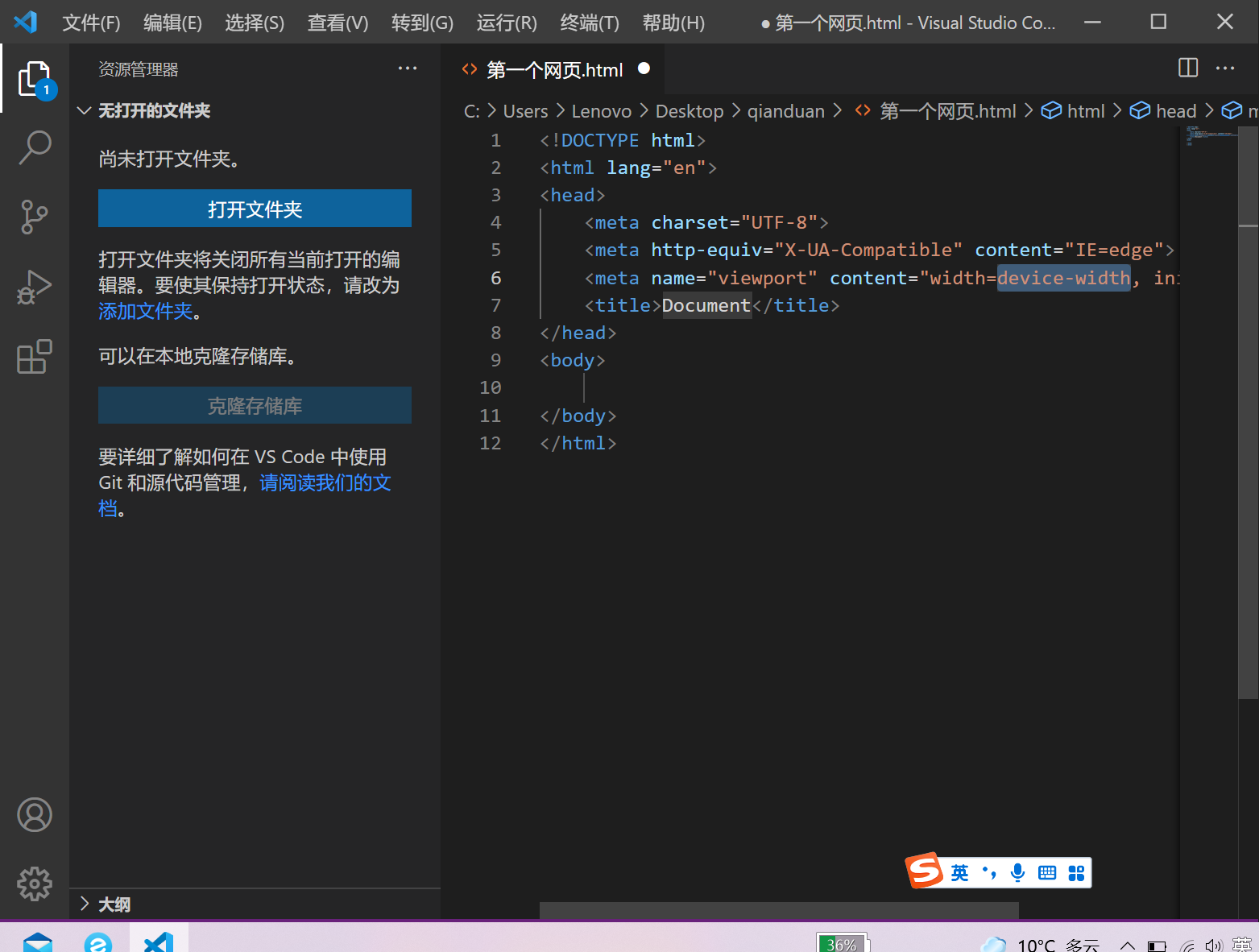Open the Sogou soft keyboard icon
The image size is (1259, 952).
1047,873
